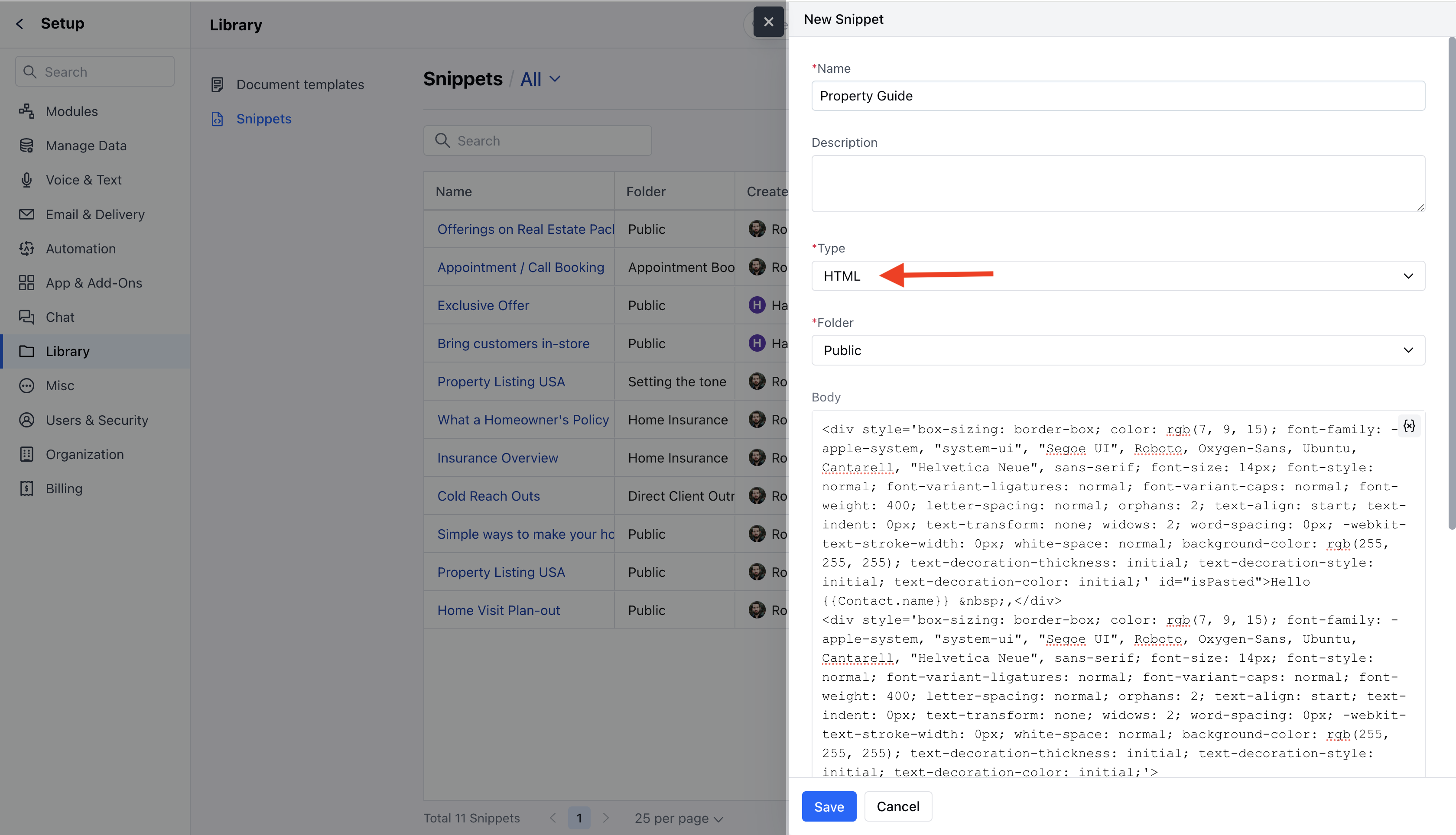
Task: Click the Billing receipt icon
Action: point(26,489)
